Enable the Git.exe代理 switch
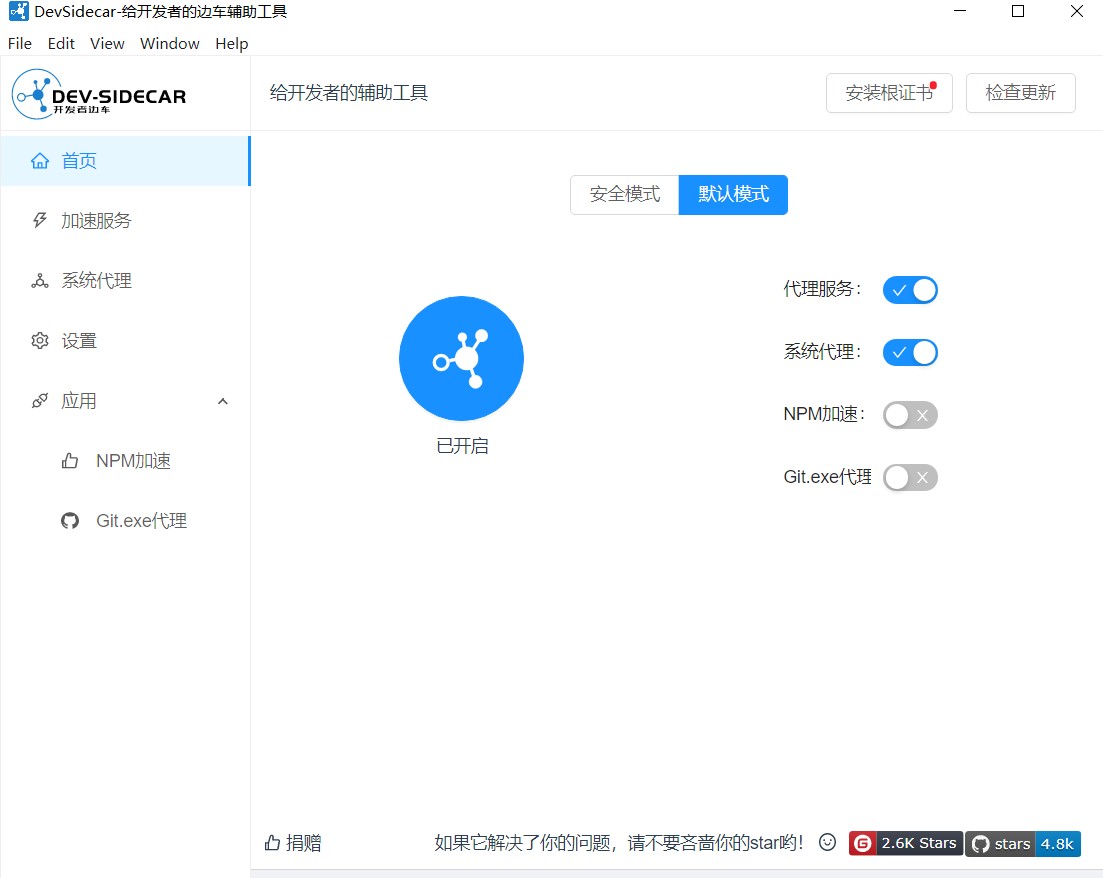 [910, 478]
